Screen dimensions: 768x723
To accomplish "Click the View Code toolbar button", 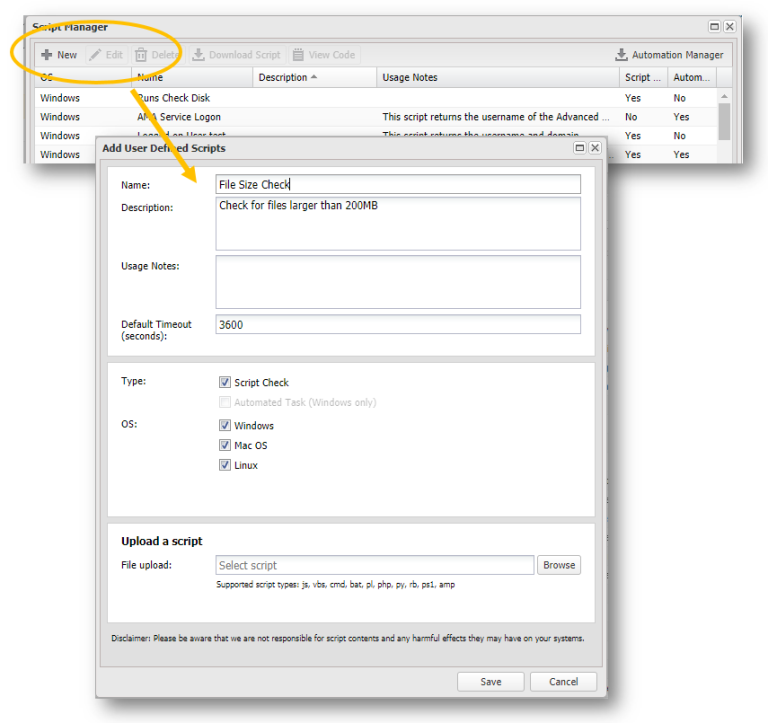I will (x=323, y=55).
